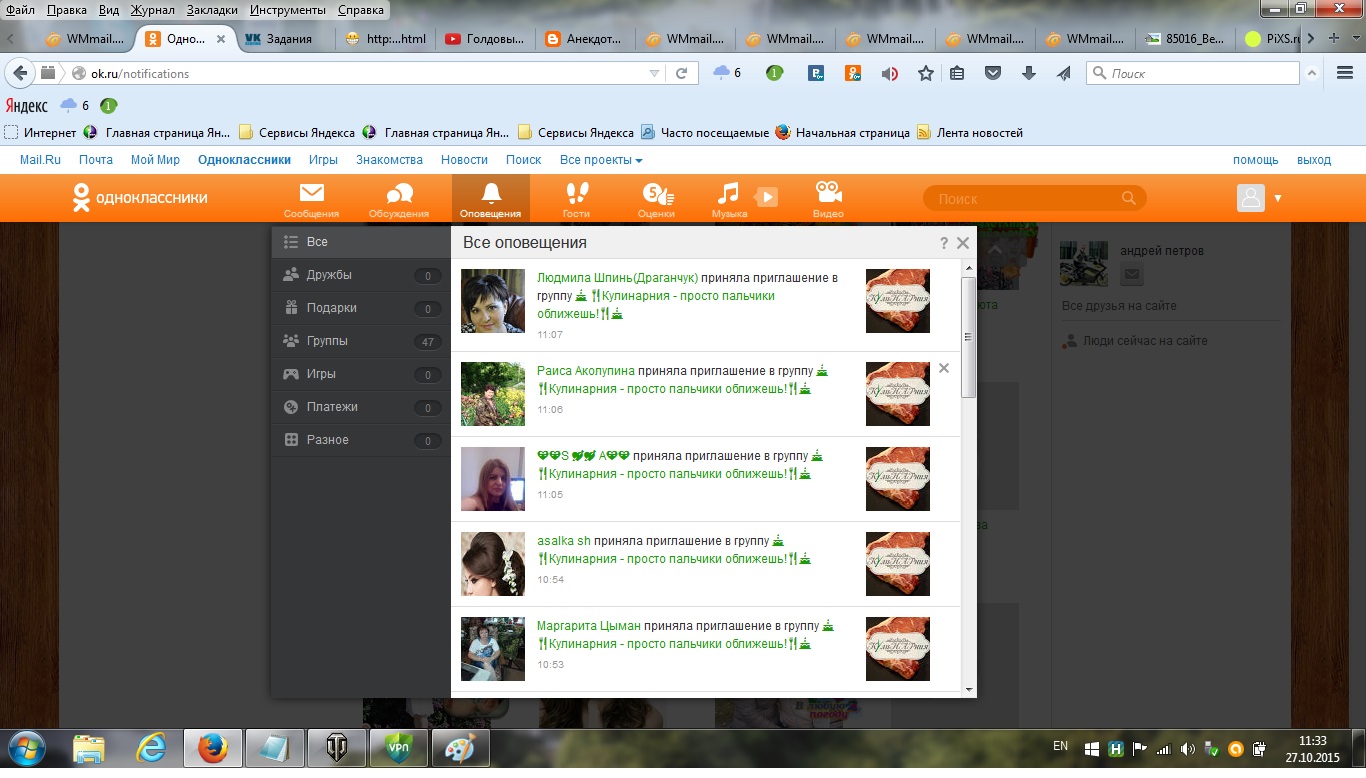
Task: Open the group image beside asalka sh notification
Action: point(898,564)
